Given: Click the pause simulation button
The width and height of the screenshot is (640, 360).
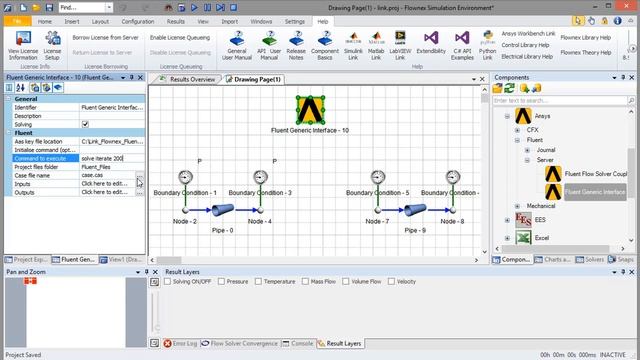Looking at the screenshot, I should pyautogui.click(x=207, y=7).
